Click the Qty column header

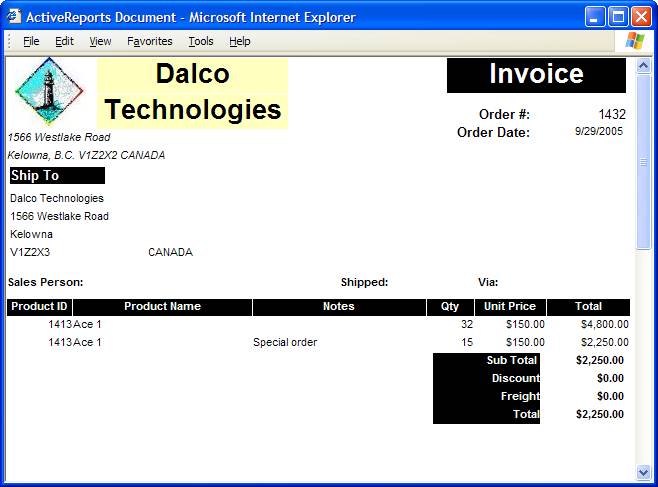[450, 307]
